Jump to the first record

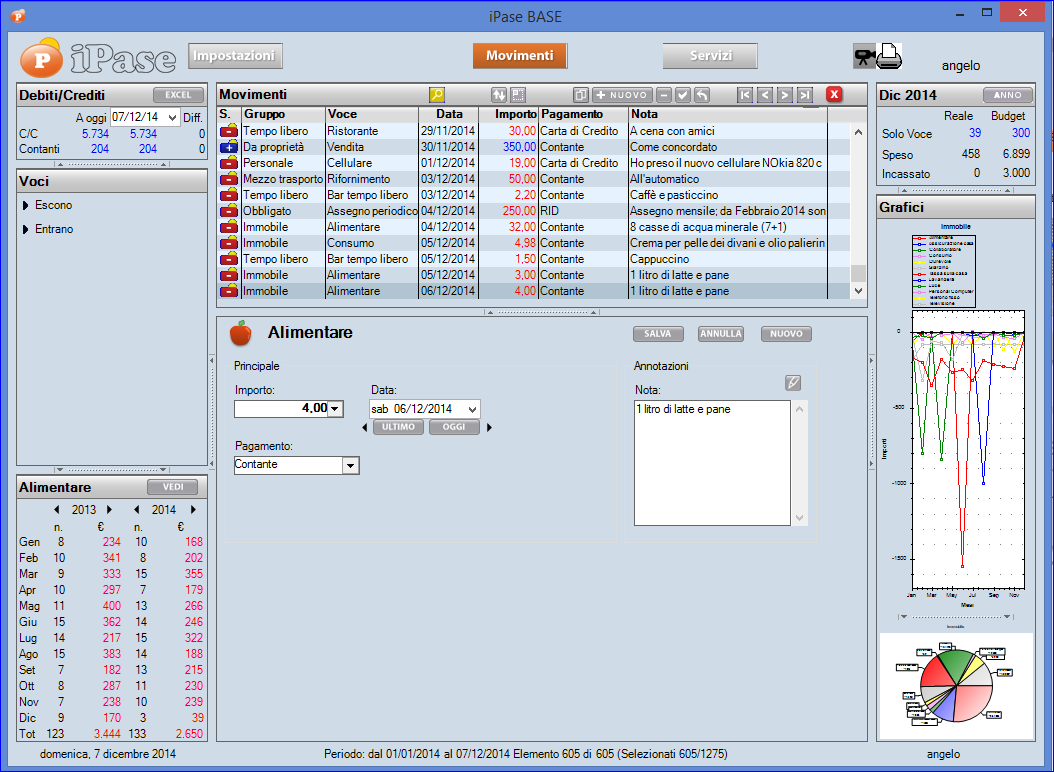tap(745, 95)
